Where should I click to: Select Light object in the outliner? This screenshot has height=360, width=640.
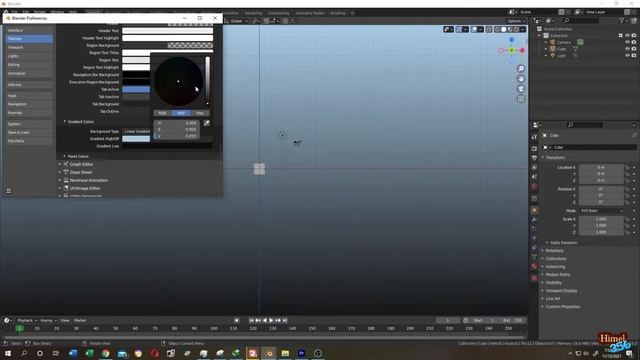(561, 55)
